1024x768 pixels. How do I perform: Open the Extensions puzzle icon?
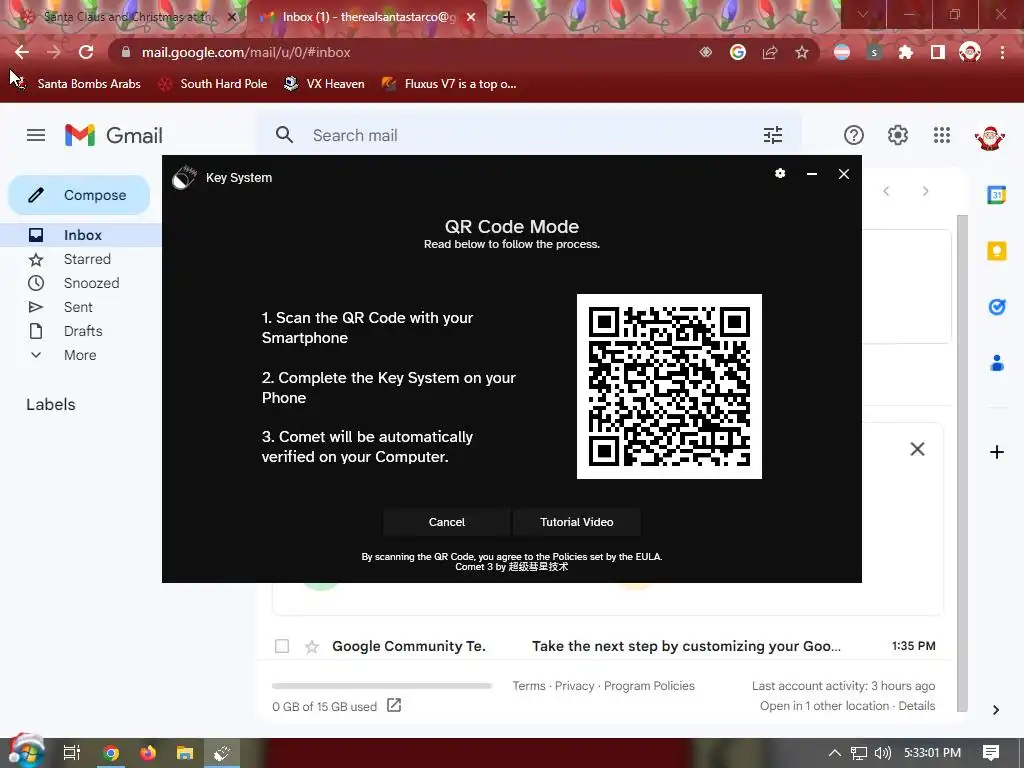click(x=906, y=52)
